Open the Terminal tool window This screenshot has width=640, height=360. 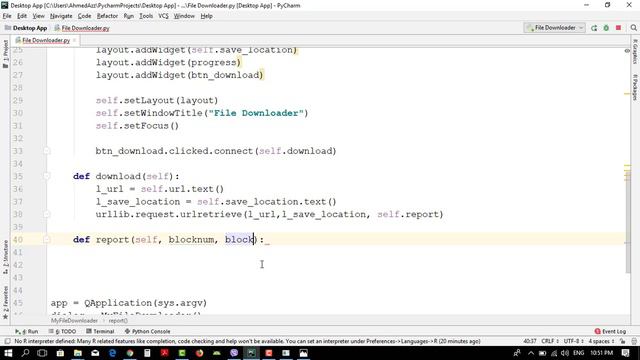(x=100, y=331)
